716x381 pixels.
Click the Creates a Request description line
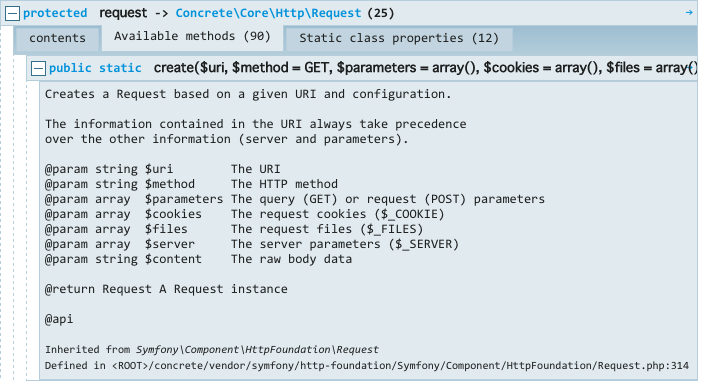click(x=248, y=94)
